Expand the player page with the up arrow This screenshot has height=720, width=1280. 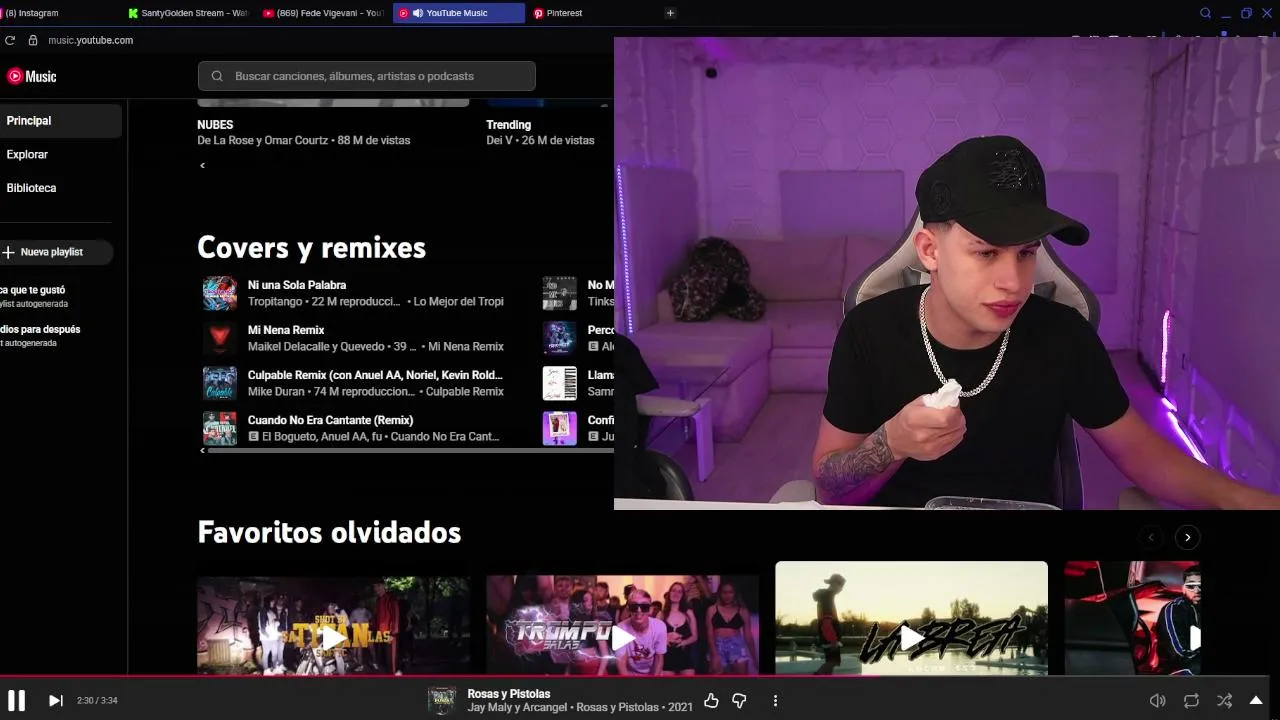pos(1256,700)
